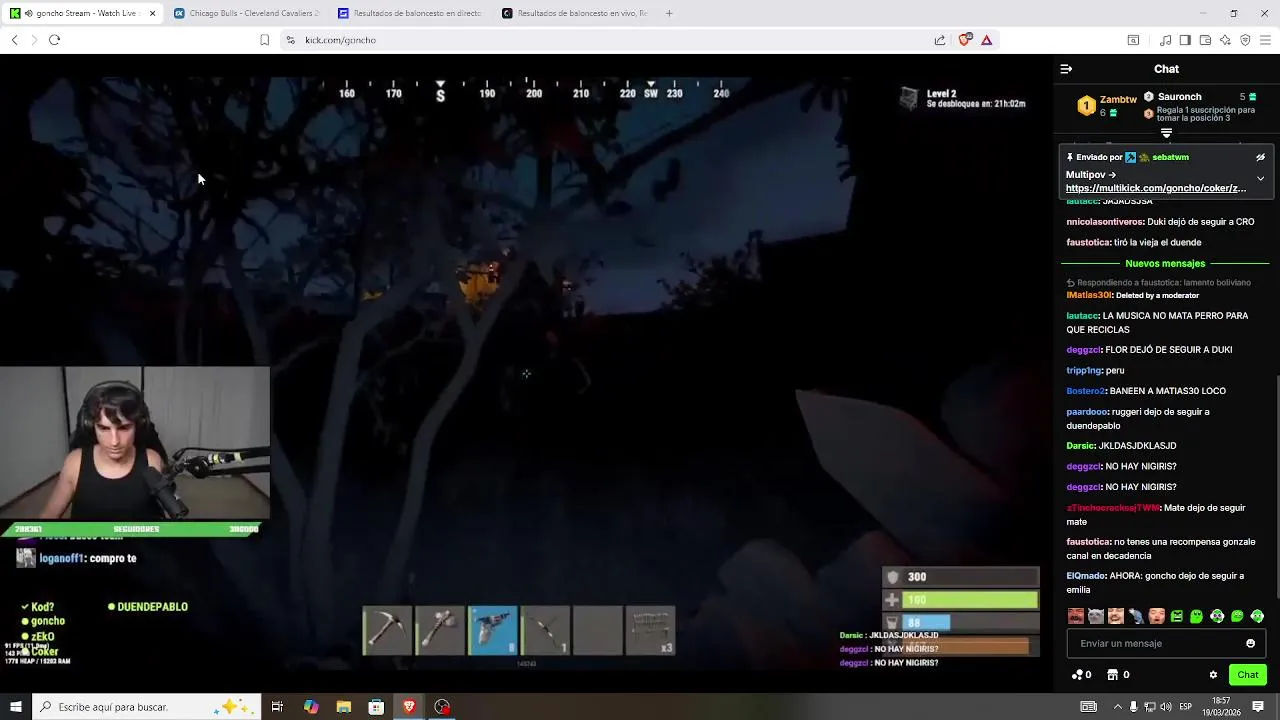Click username 'faustotica' on 'tiró la vieja' message
The image size is (1280, 720).
click(x=1088, y=242)
